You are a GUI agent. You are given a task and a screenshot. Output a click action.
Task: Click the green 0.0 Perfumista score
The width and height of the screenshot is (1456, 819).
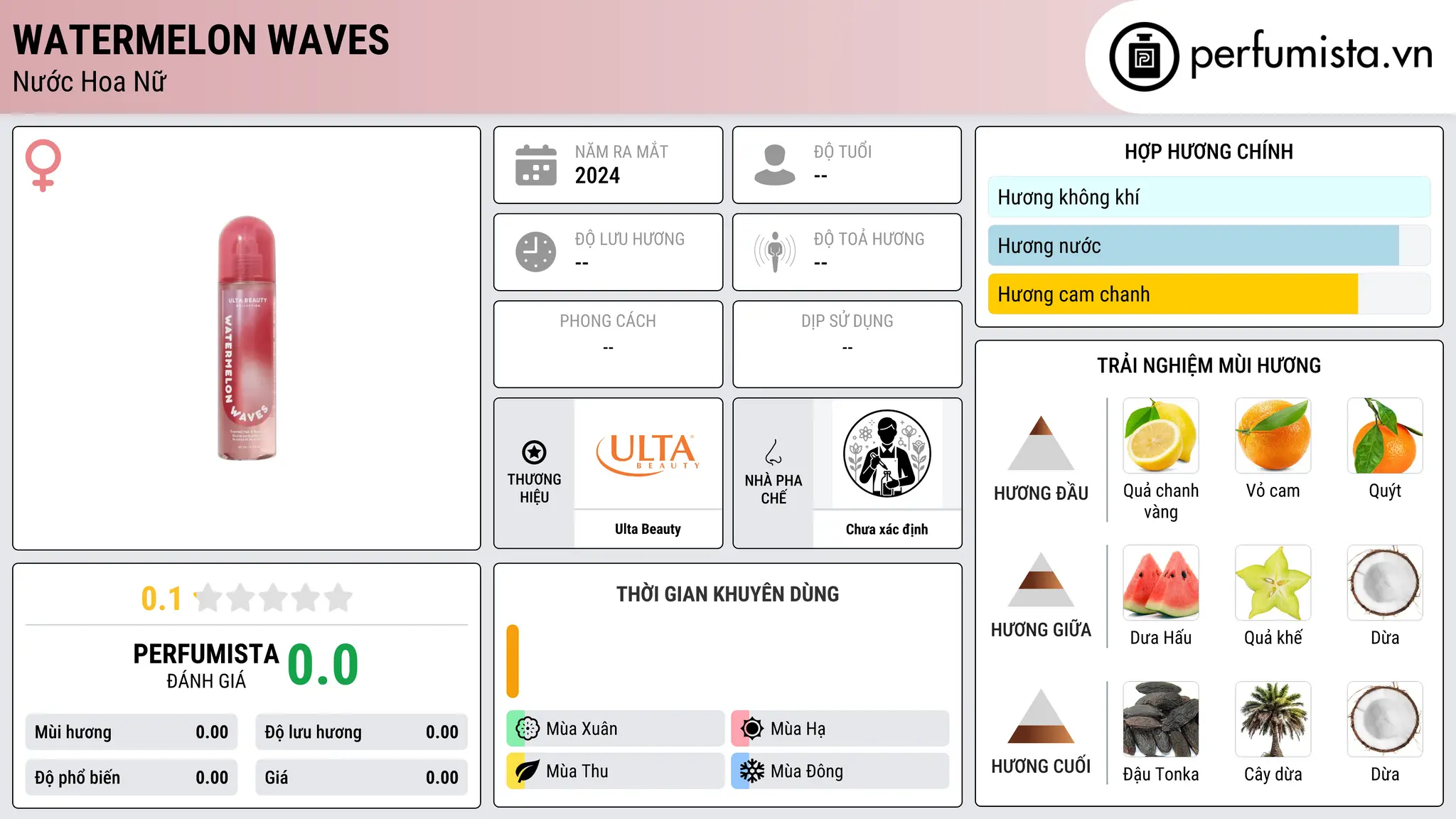coord(323,664)
